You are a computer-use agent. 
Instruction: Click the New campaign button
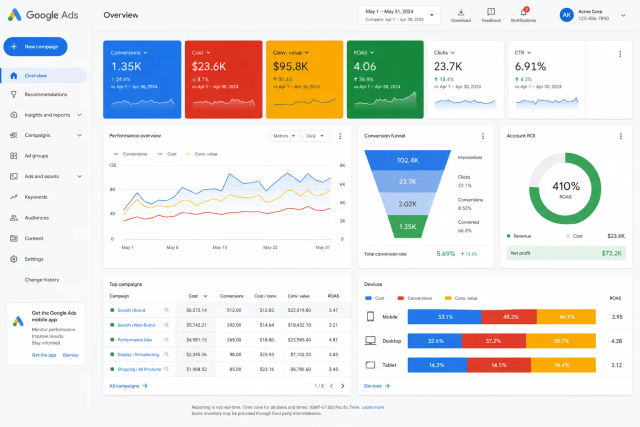(36, 47)
